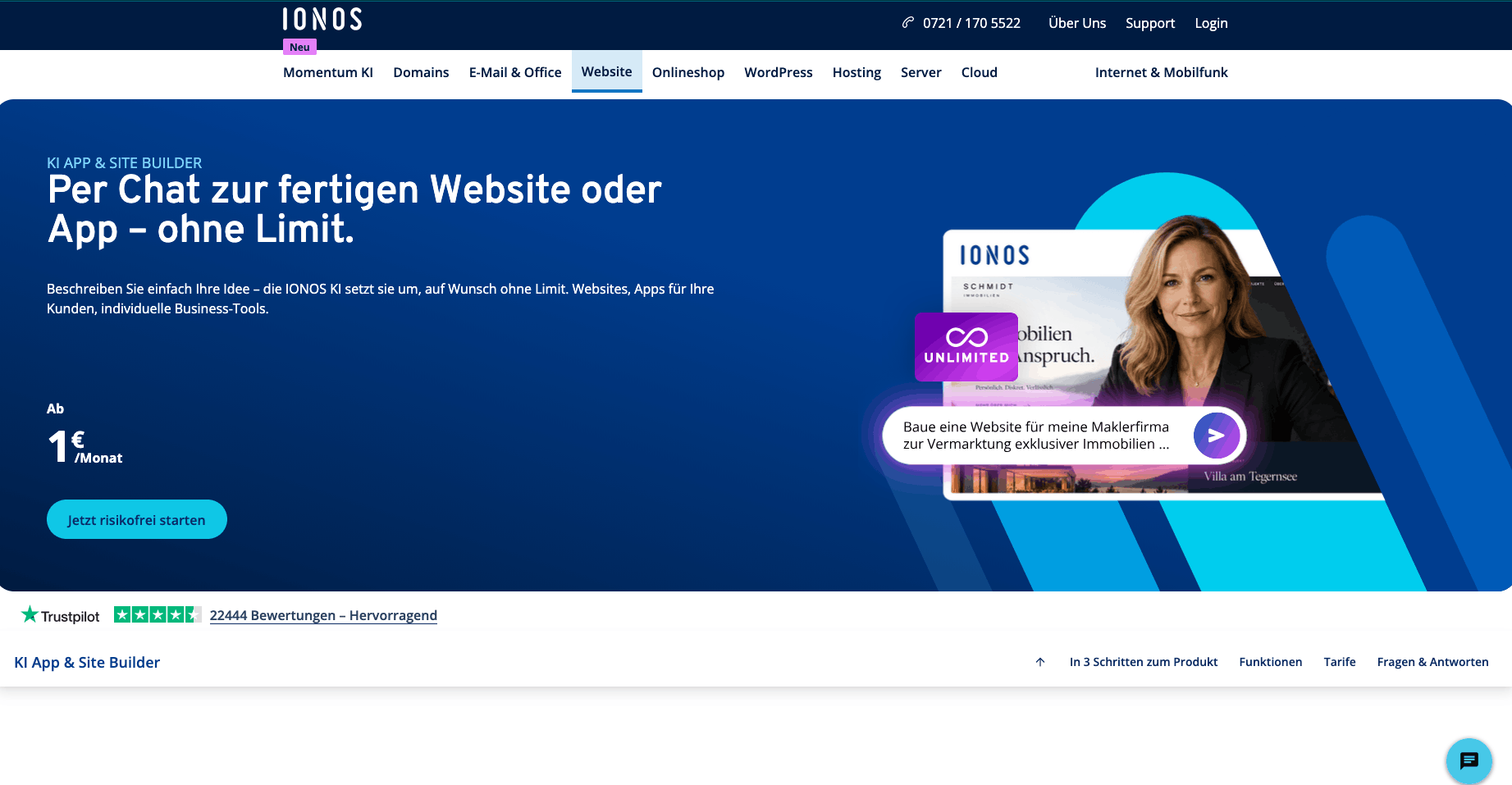This screenshot has width=1512, height=785.
Task: Click the IONOS logo in header
Action: click(322, 19)
